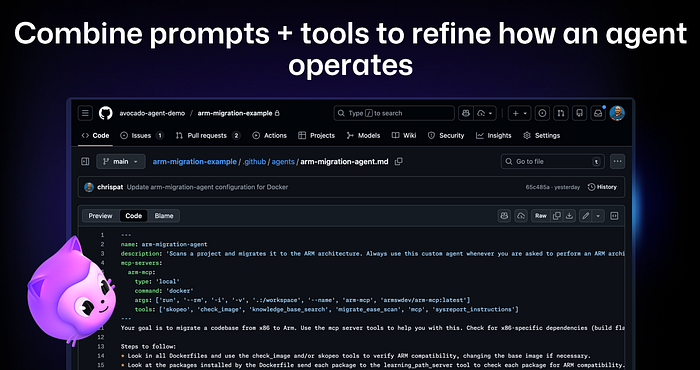Open the Insights tab
The height and width of the screenshot is (370, 700).
(x=494, y=136)
